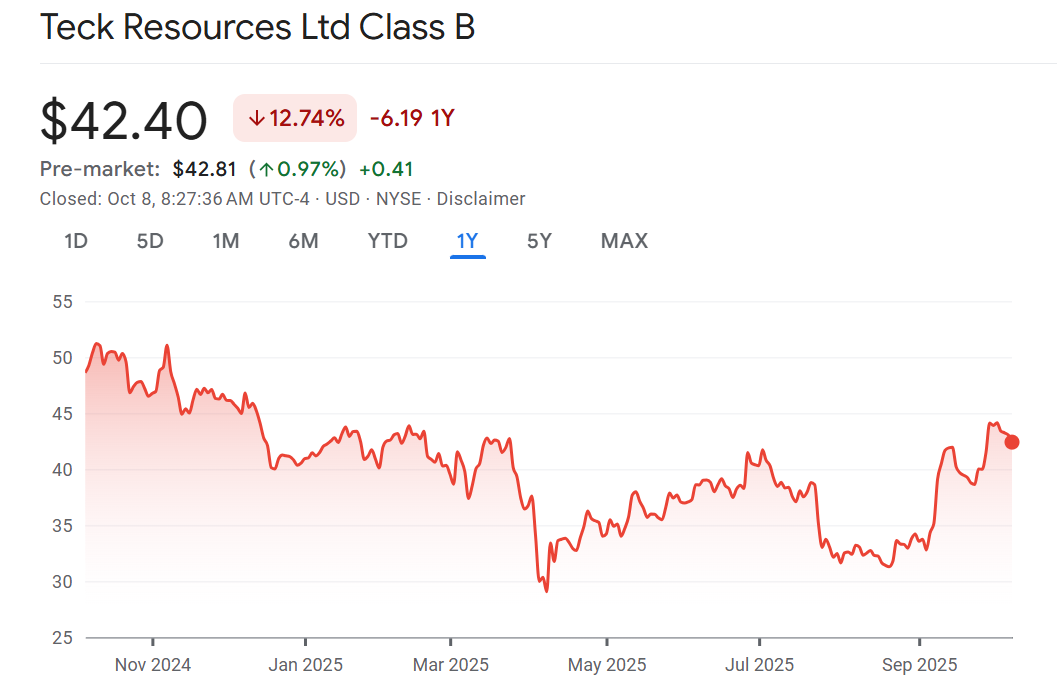Screen dimensions: 1057x694
Task: Switch to the 1D time range
Action: (x=76, y=241)
